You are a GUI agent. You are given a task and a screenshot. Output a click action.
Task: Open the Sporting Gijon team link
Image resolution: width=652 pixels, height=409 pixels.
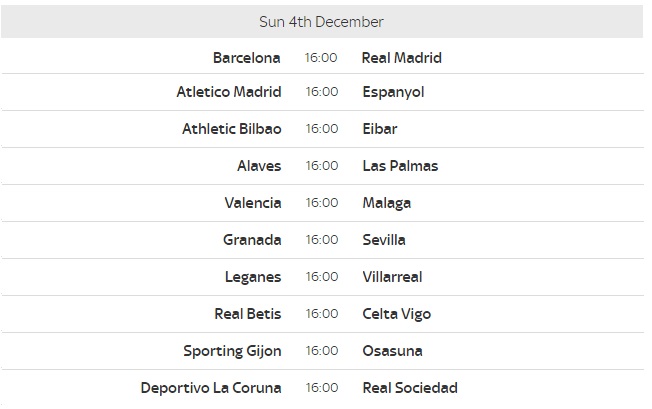click(x=232, y=351)
